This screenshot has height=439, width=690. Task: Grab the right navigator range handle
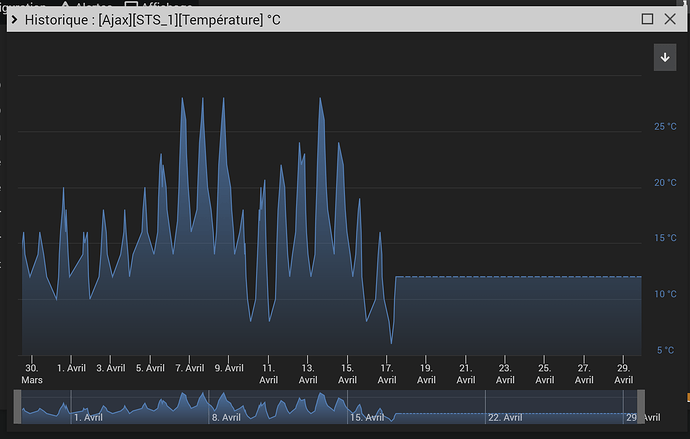tap(641, 406)
